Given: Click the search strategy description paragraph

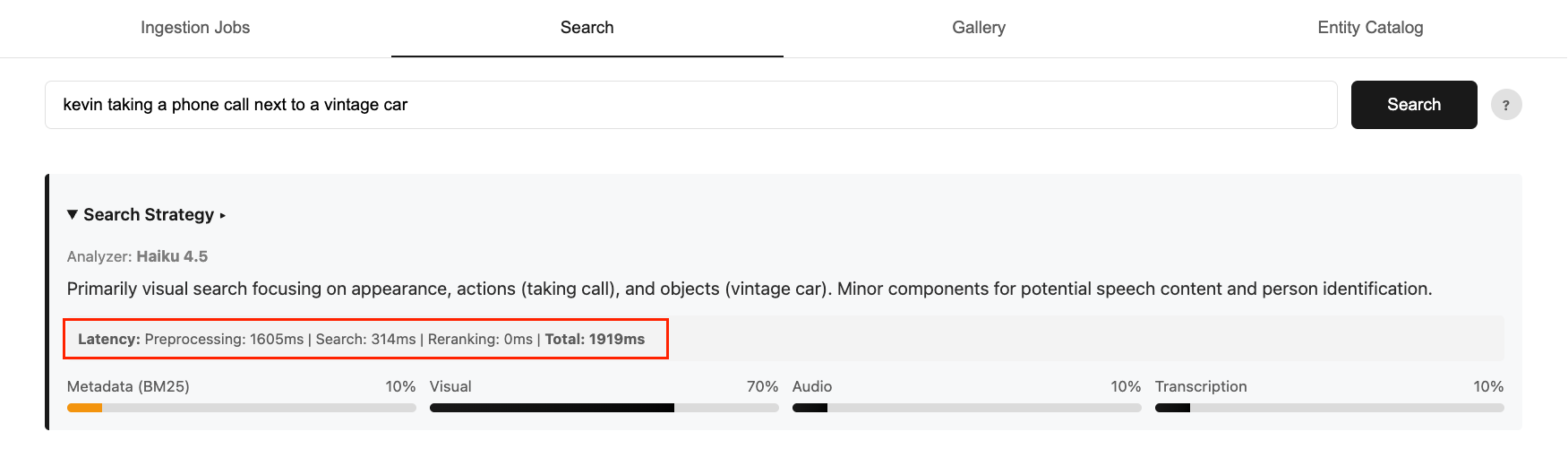Looking at the screenshot, I should pos(749,289).
